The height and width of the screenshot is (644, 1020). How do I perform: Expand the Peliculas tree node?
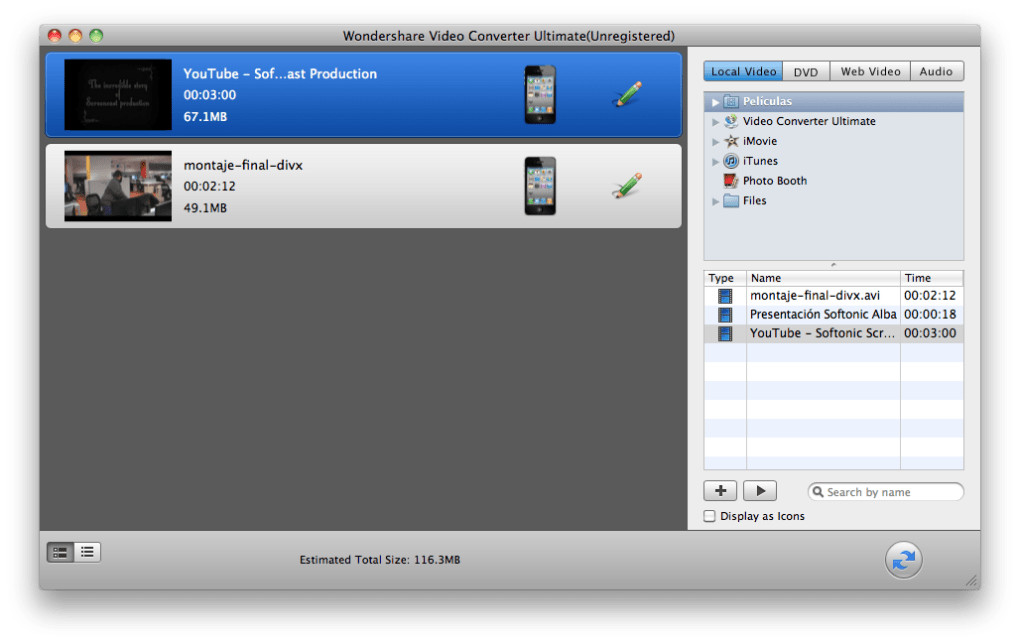tap(715, 102)
